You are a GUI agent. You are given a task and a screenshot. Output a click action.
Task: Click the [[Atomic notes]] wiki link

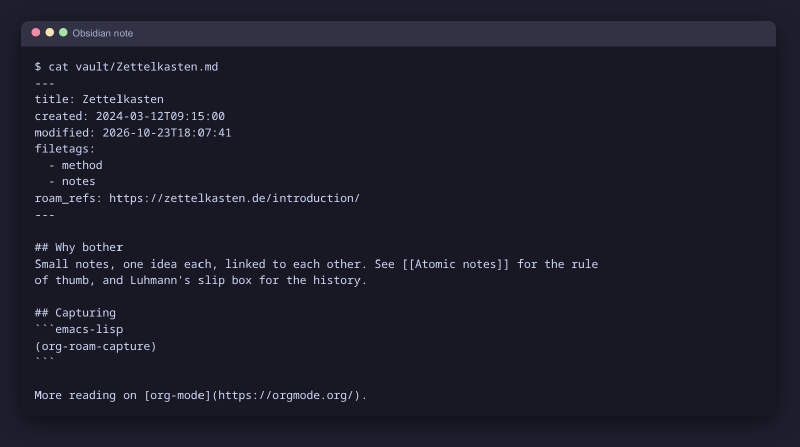(x=456, y=264)
